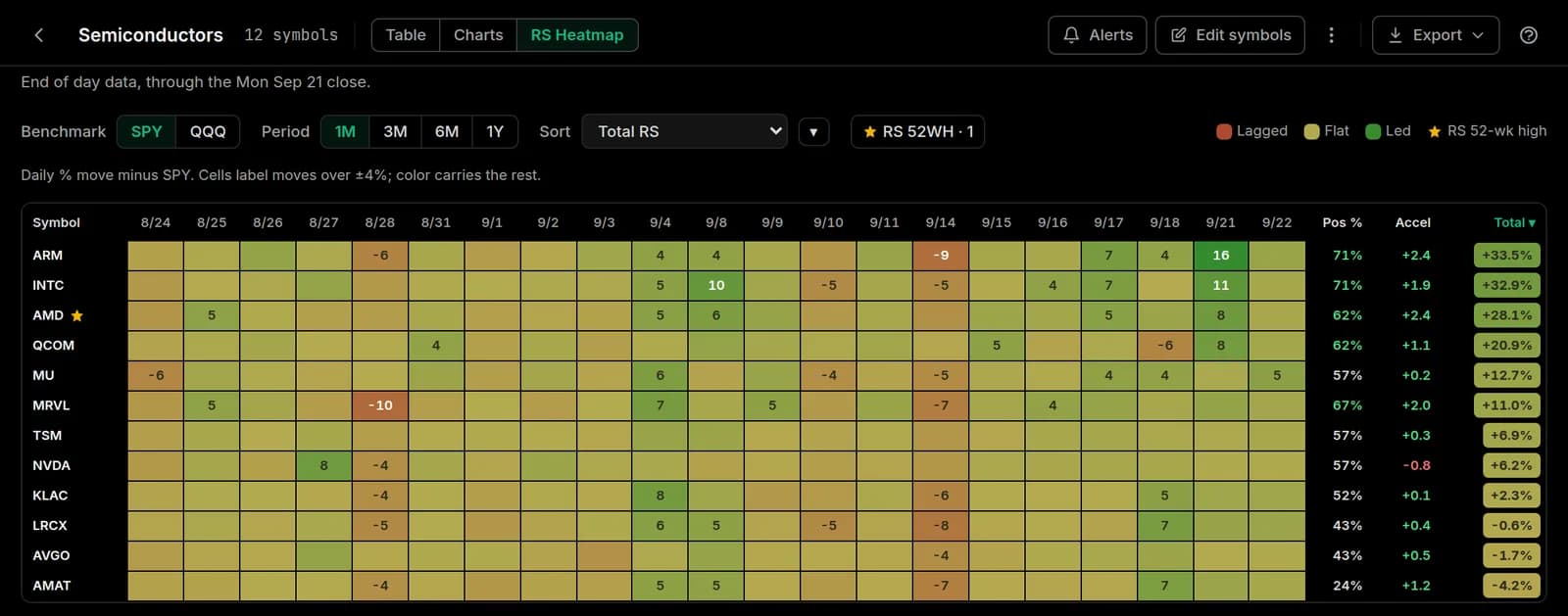Click the 8/24 date column header
1568x616 pixels.
156,222
